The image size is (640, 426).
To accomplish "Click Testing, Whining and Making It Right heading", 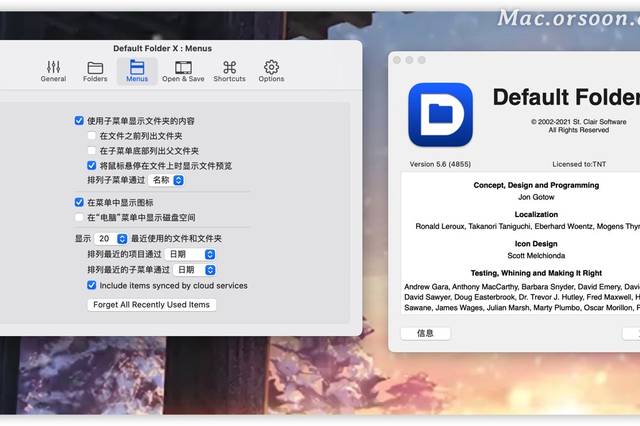I will click(x=536, y=273).
